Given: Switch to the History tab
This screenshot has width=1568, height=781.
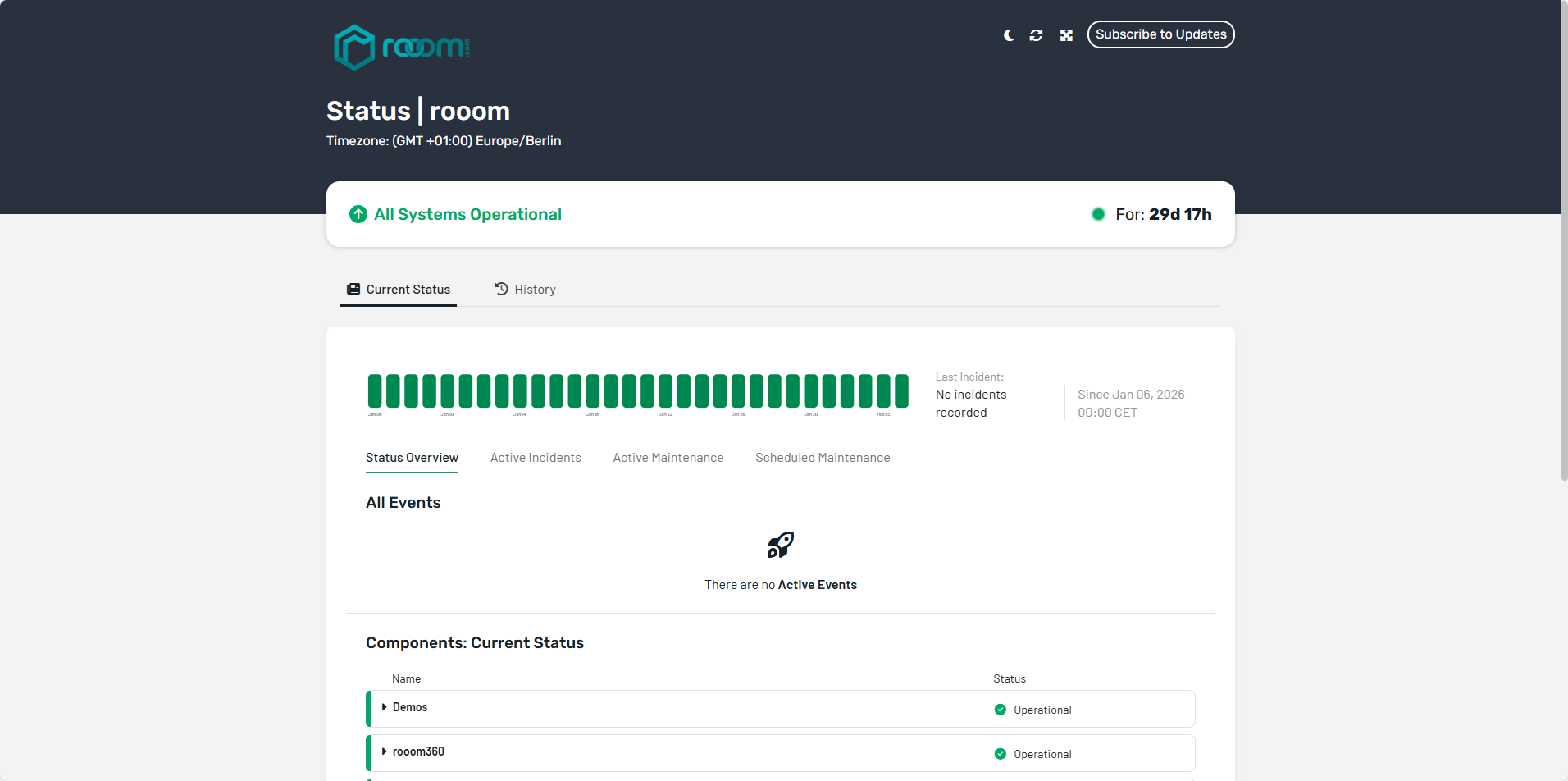Looking at the screenshot, I should (525, 290).
